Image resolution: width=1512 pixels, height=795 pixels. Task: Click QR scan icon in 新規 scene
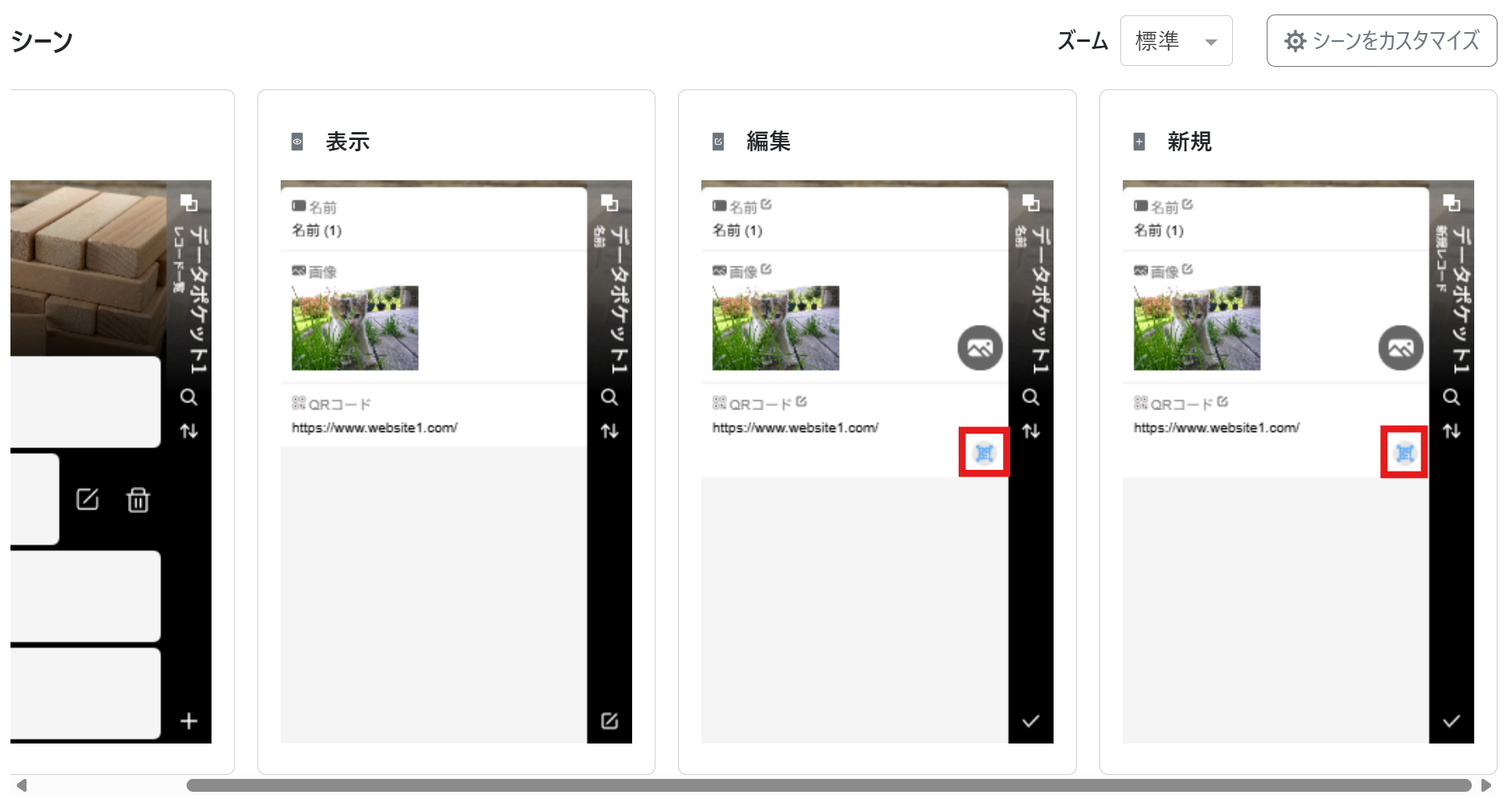(x=1404, y=453)
